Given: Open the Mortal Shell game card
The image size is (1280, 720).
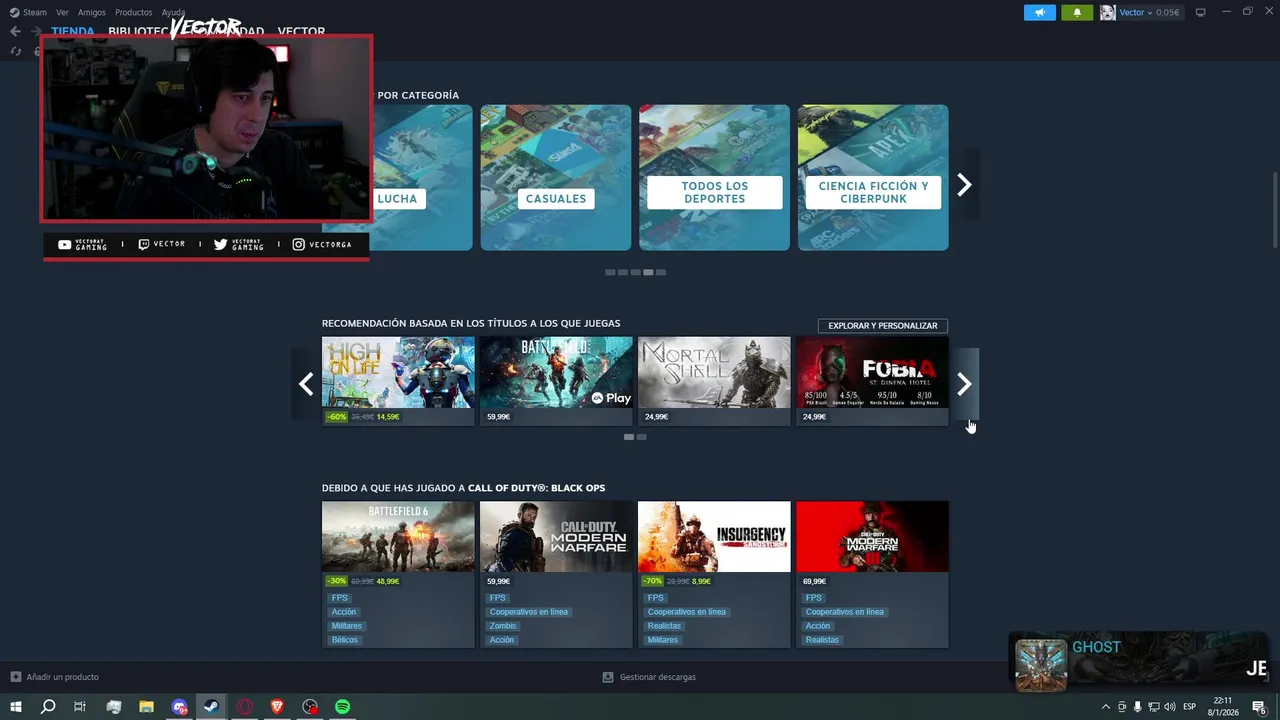Looking at the screenshot, I should pyautogui.click(x=714, y=381).
